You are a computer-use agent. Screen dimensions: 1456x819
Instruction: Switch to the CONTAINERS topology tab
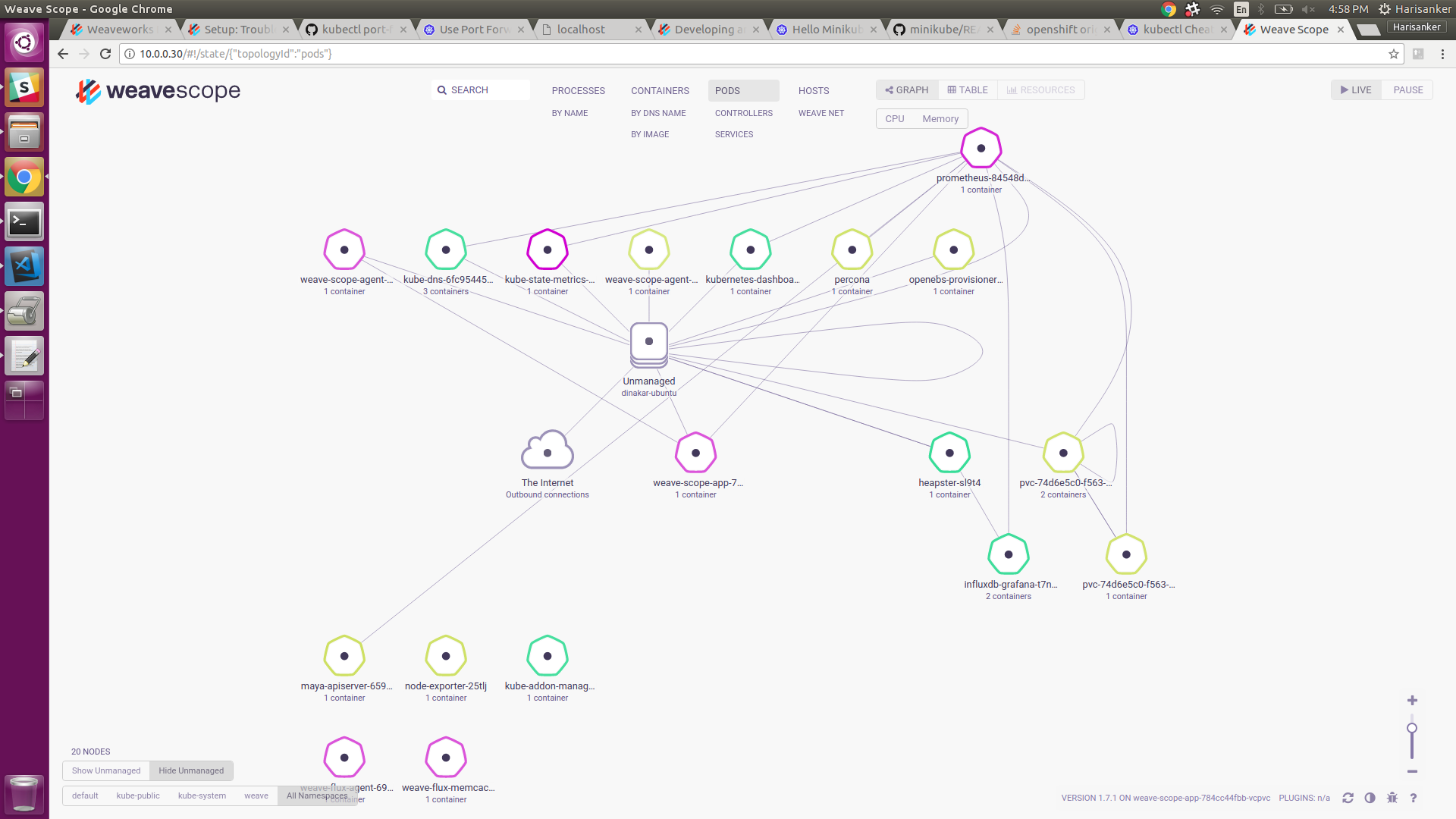click(660, 90)
